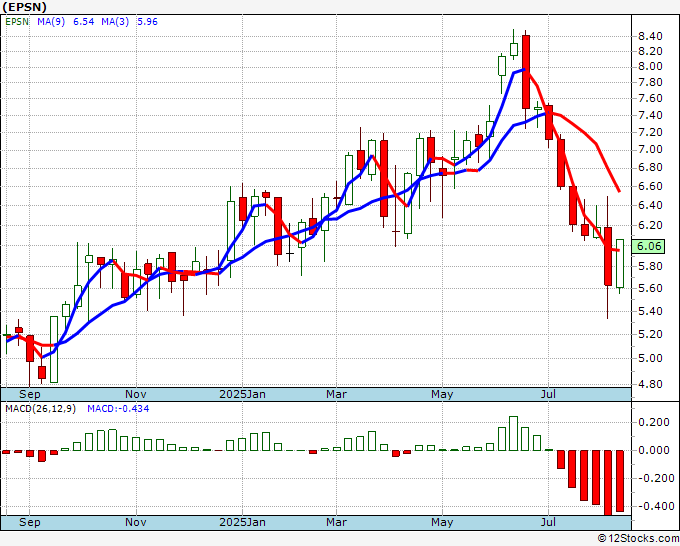Click Sep on the MACD panel date axis

pyautogui.click(x=29, y=522)
